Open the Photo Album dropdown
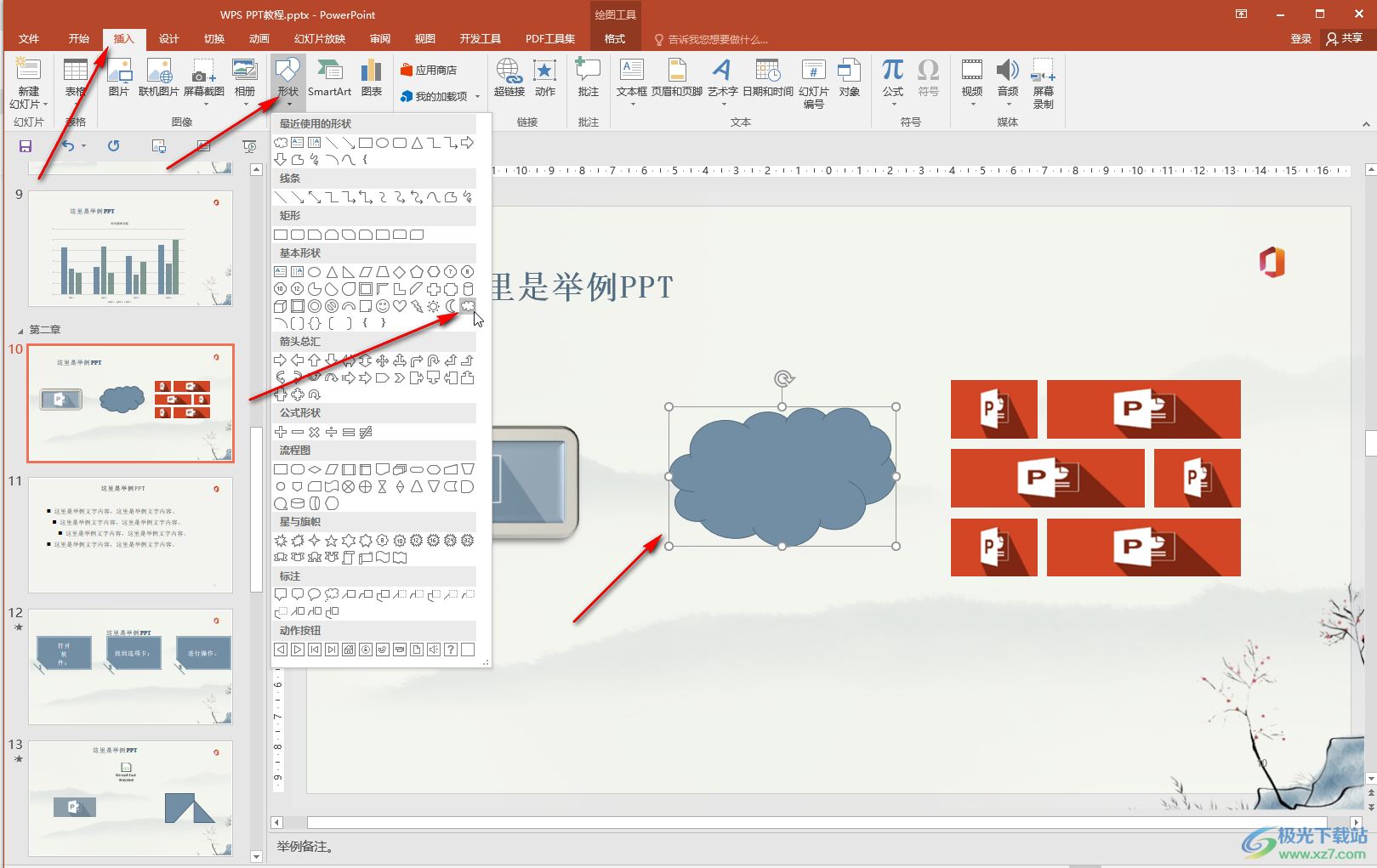 tap(245, 105)
